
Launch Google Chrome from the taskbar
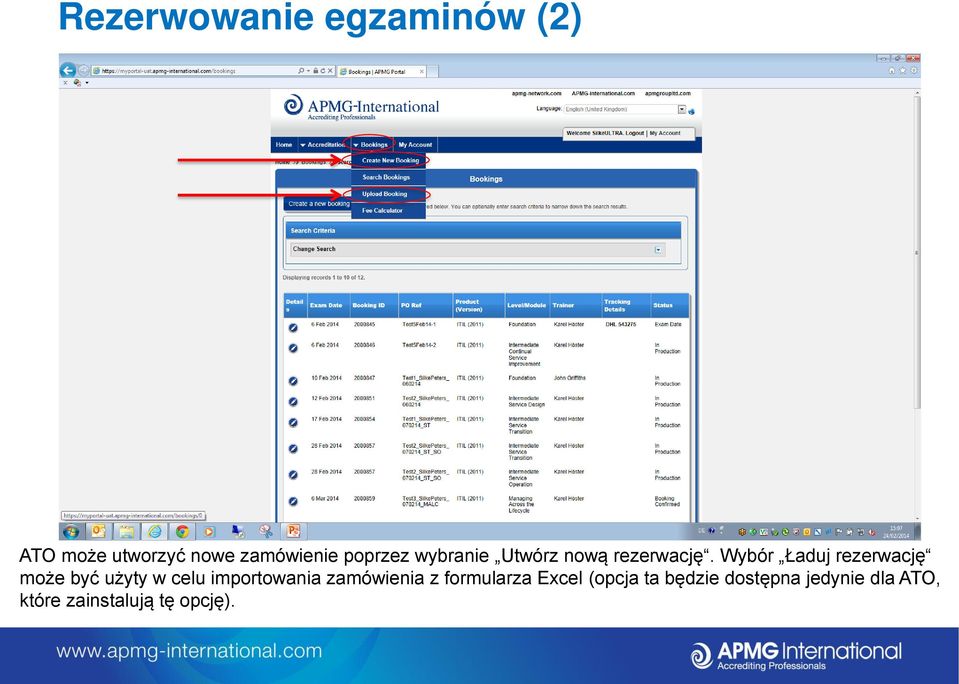point(182,531)
